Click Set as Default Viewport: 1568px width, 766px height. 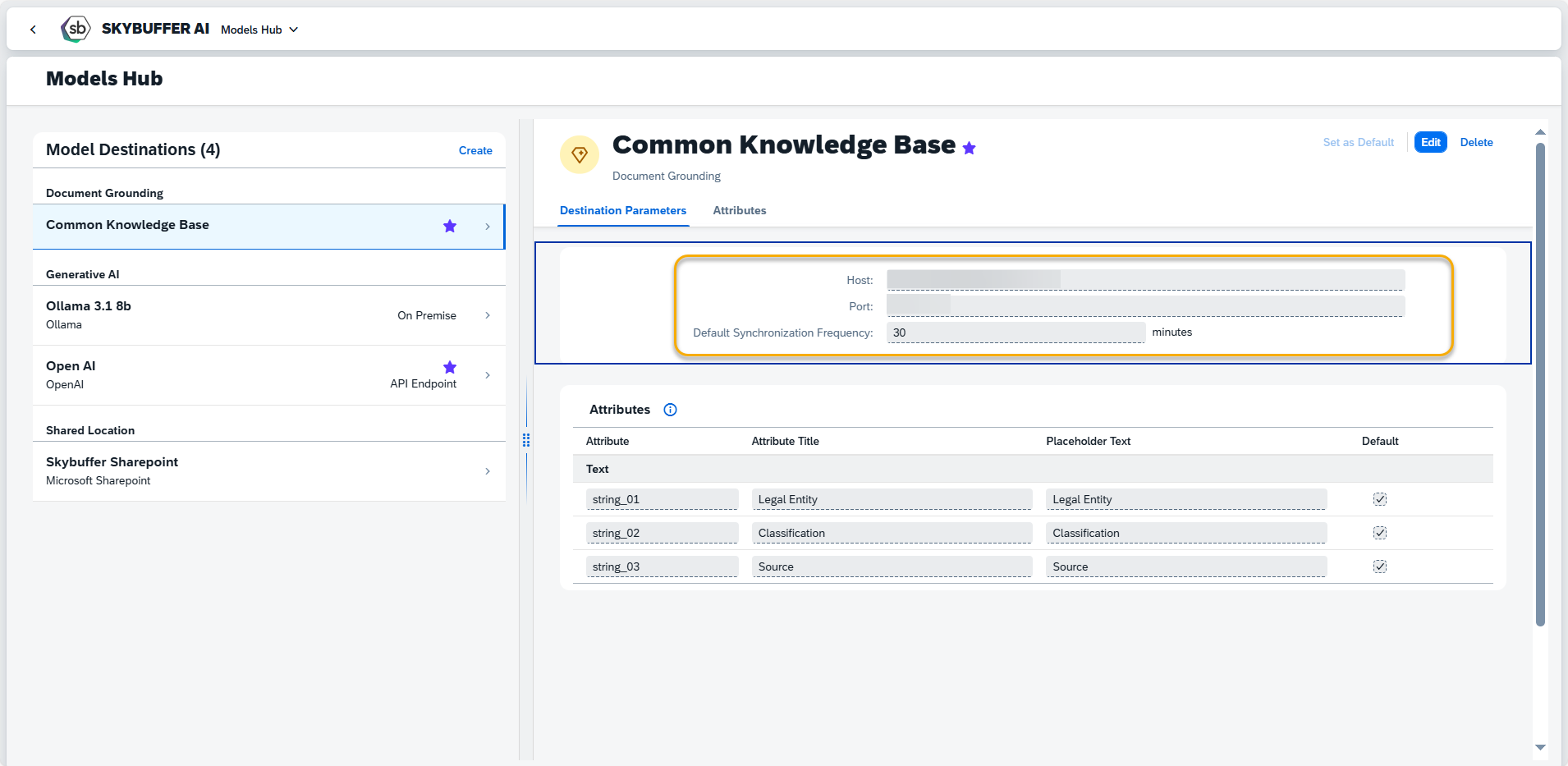pos(1358,142)
